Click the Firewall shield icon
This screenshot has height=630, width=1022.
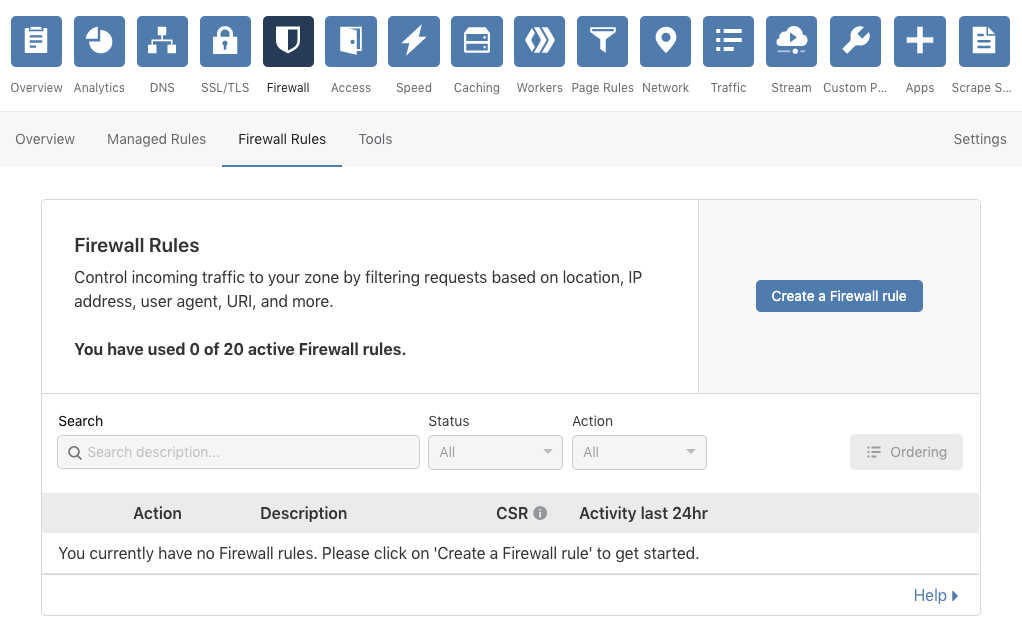click(x=288, y=41)
